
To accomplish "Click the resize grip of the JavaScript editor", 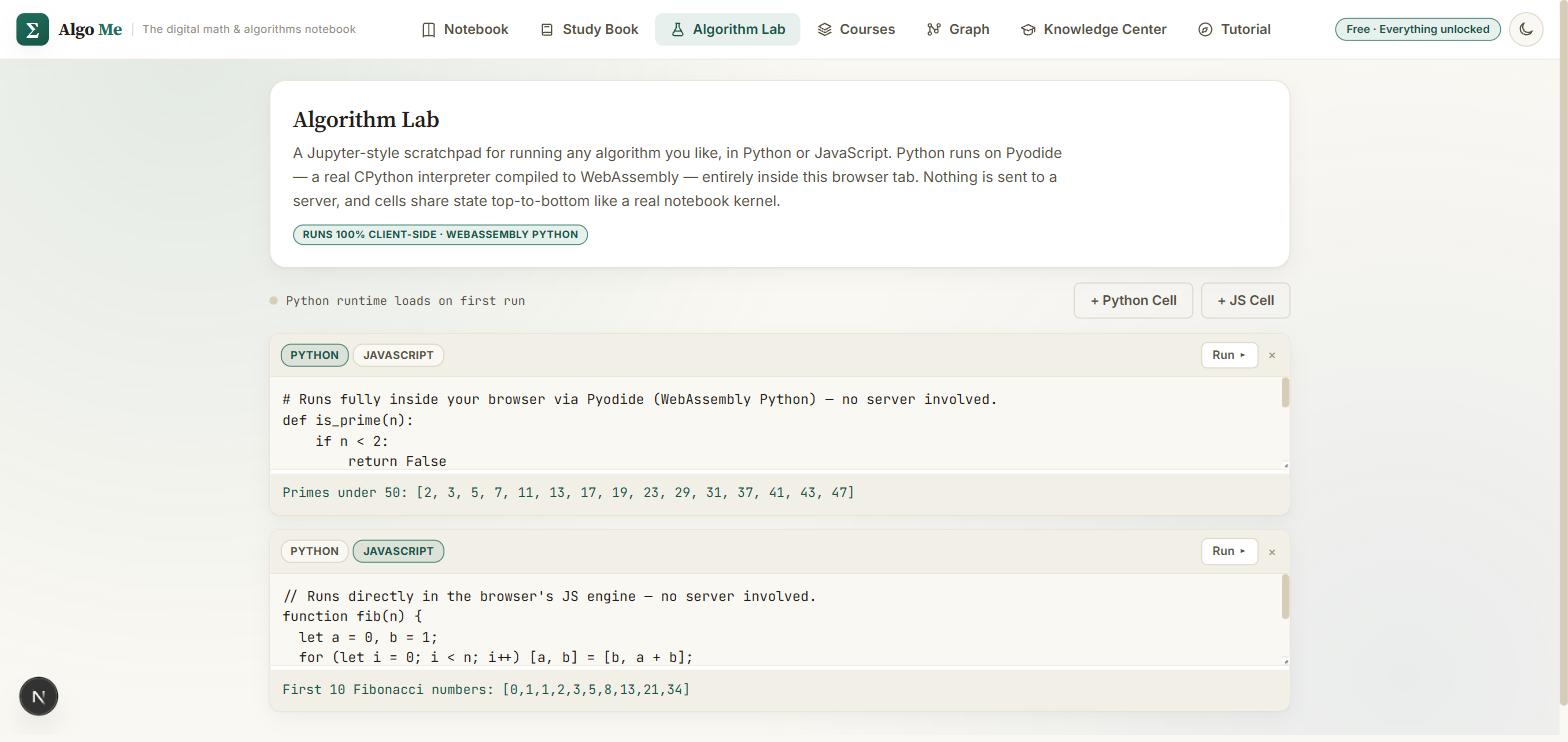I will (1285, 661).
